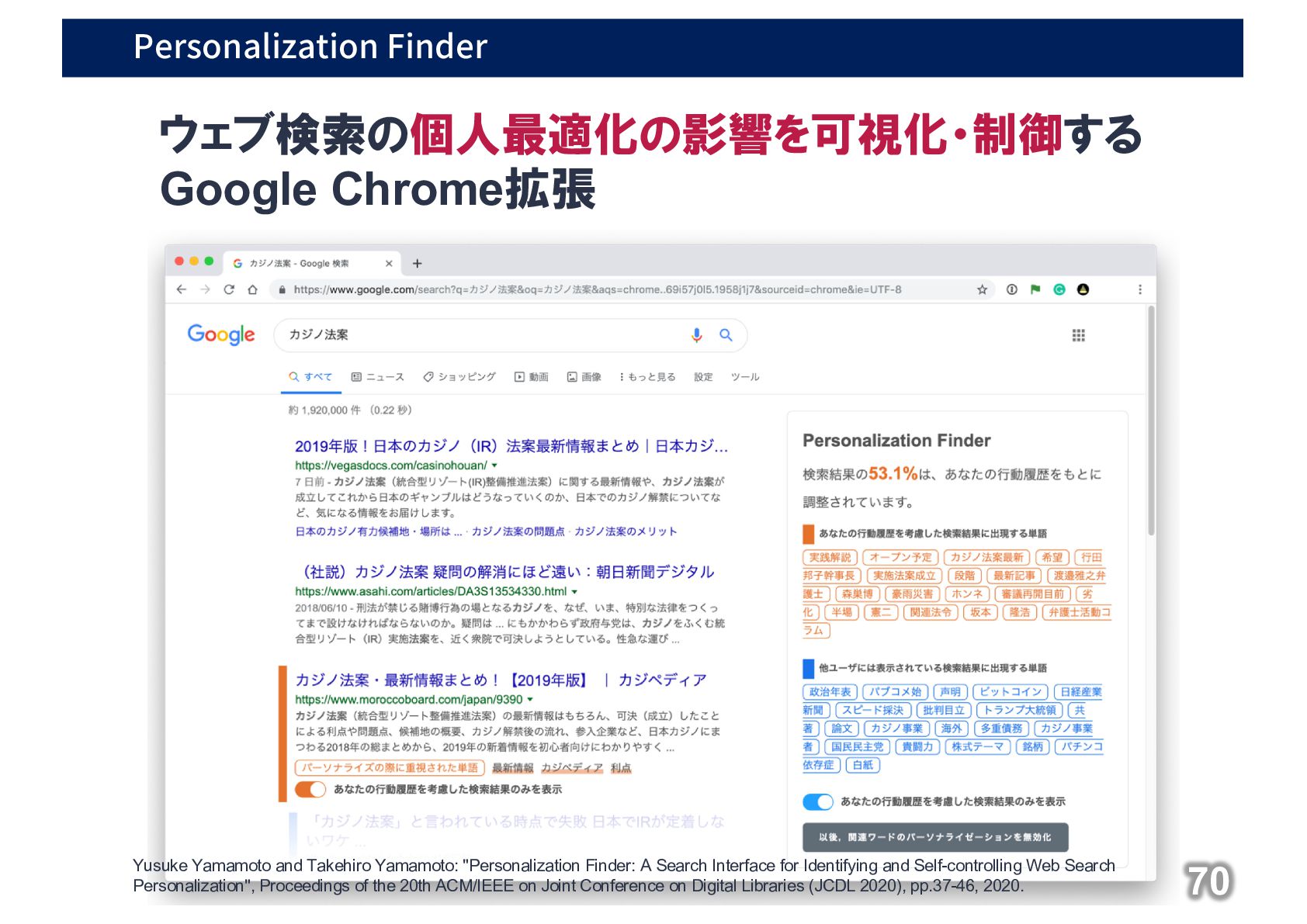The image size is (1307, 924).
Task: Open the Chrome three-dot menu
Action: point(1139,289)
